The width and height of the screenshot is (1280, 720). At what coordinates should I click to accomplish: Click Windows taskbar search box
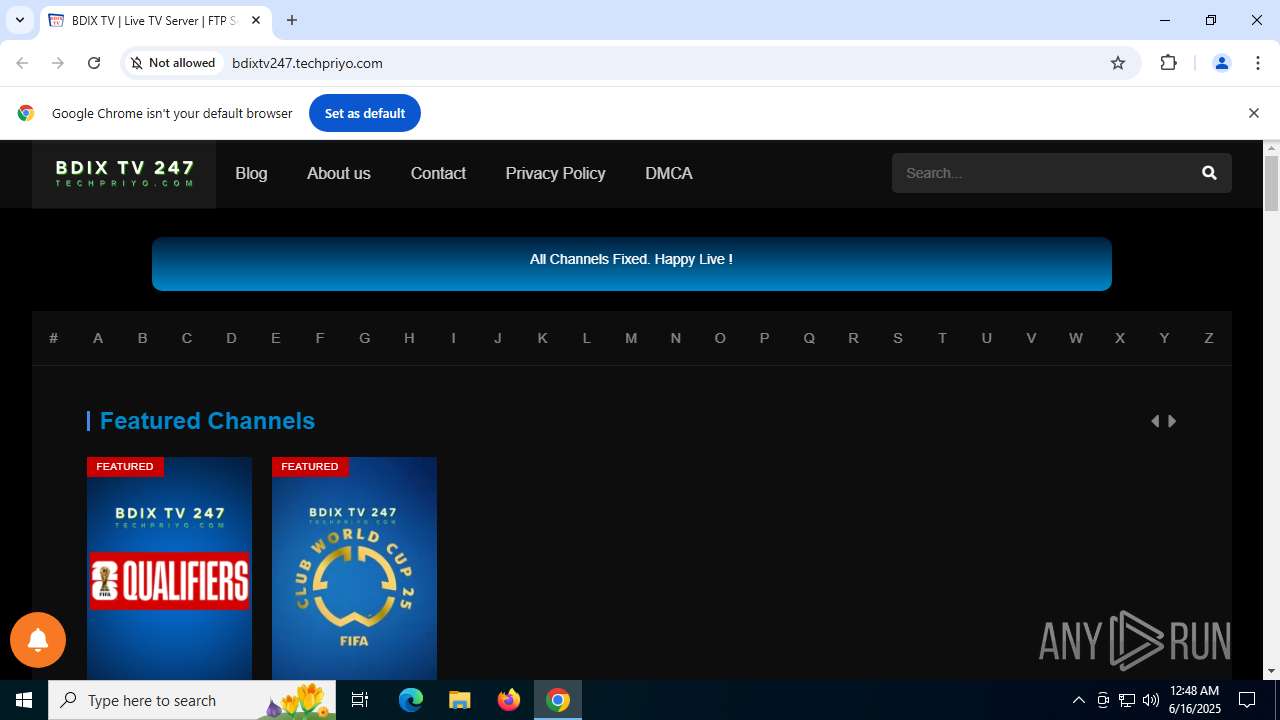[x=192, y=700]
